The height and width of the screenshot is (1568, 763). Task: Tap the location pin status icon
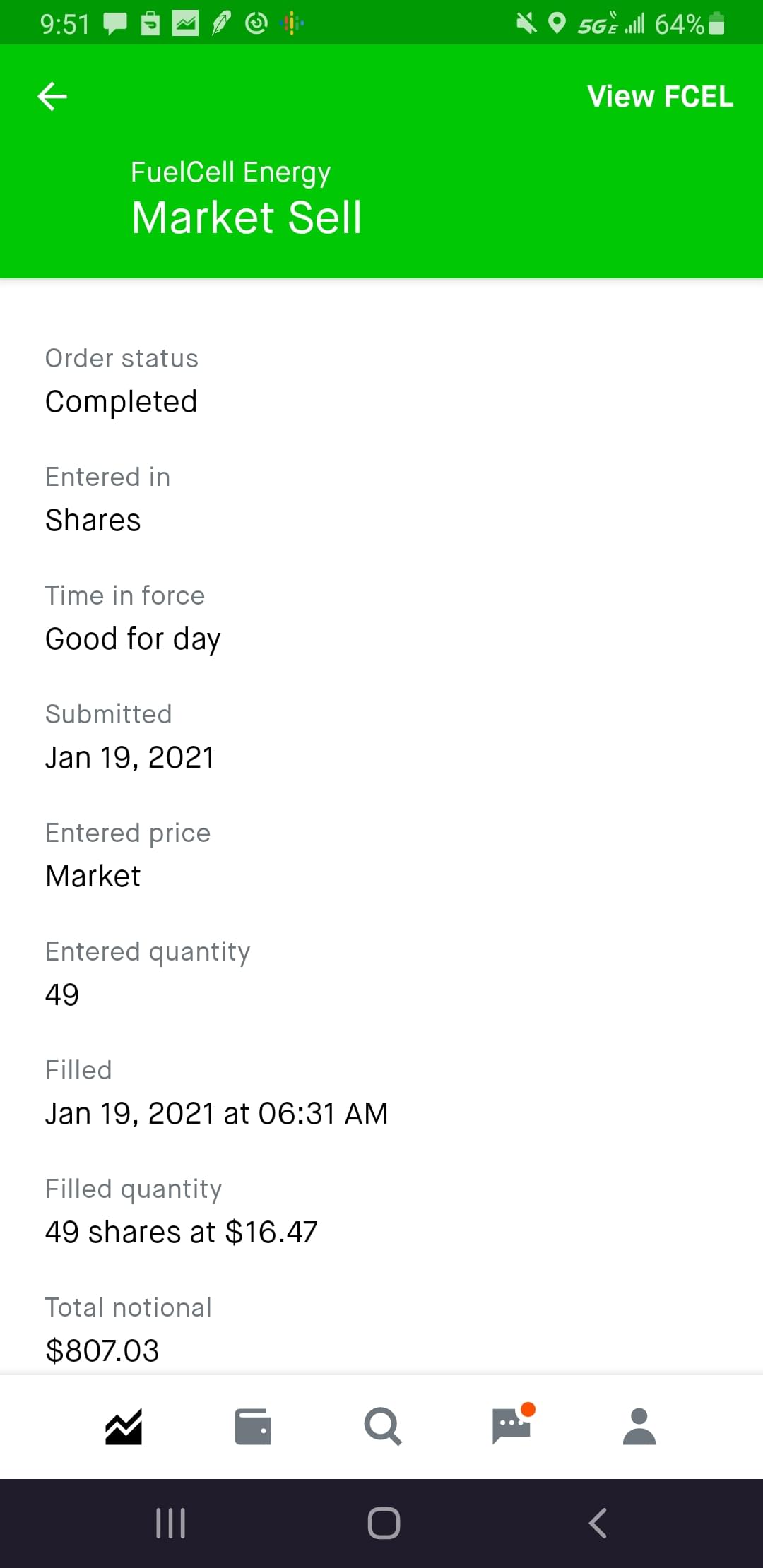point(557,24)
